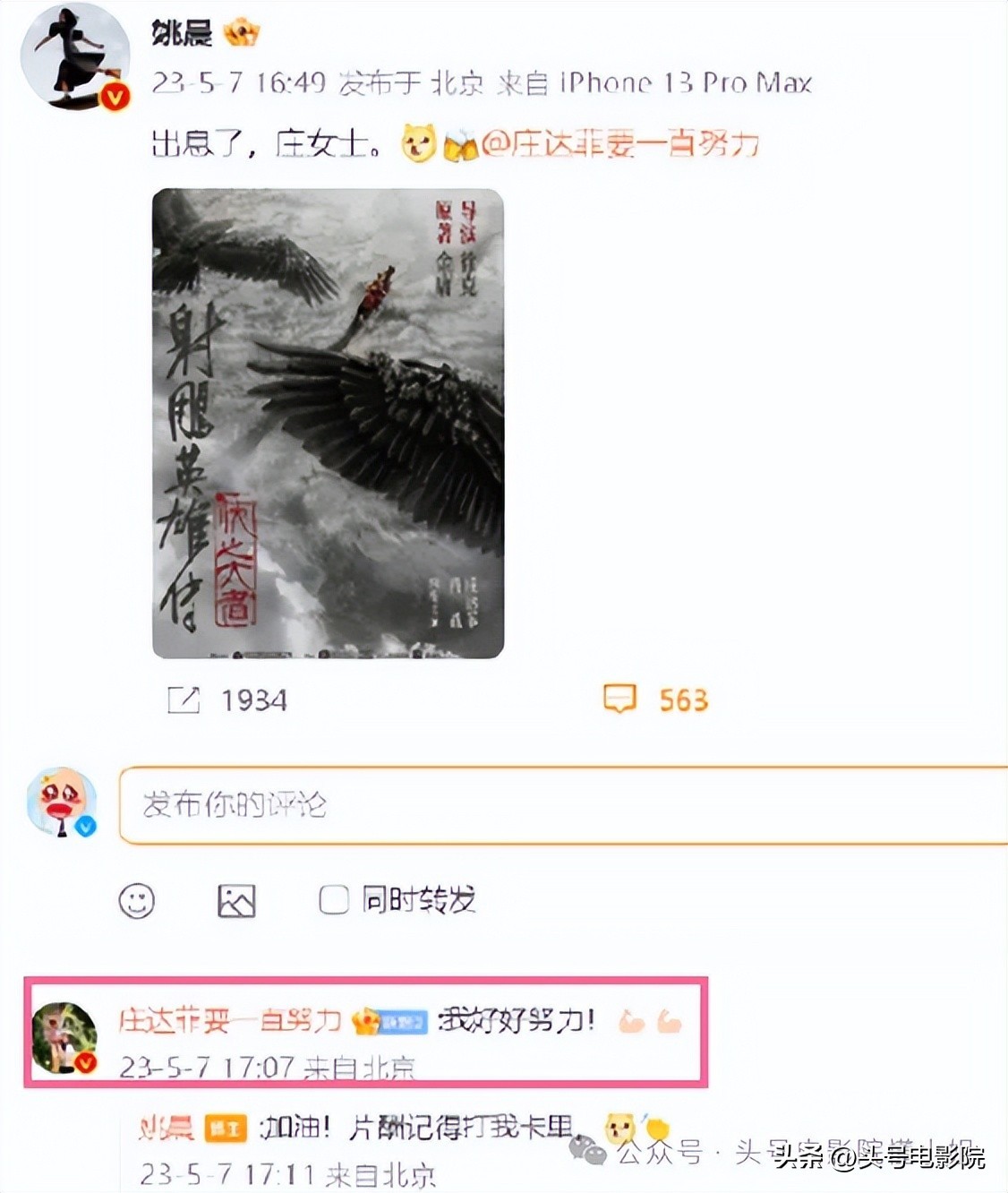
Task: Click the 庄达菲要一直努力 commenter name
Action: coord(230,1020)
